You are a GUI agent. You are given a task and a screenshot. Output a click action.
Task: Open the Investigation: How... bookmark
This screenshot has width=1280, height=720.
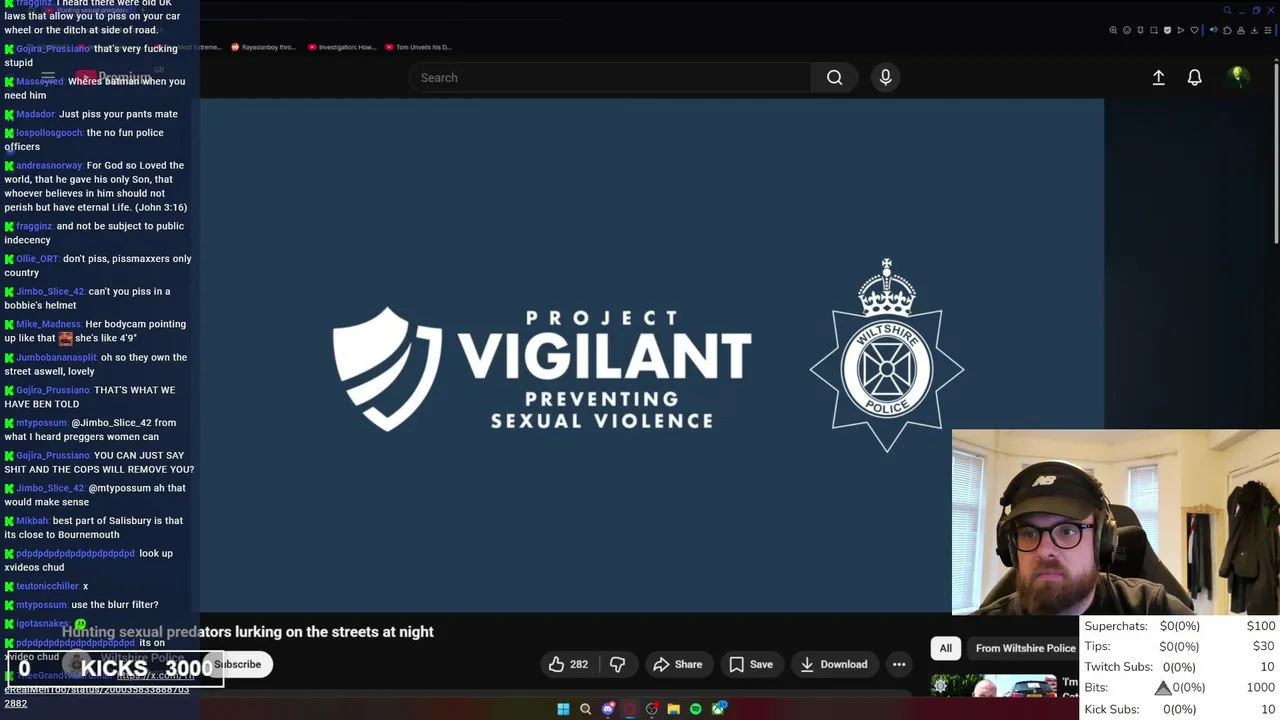click(342, 47)
